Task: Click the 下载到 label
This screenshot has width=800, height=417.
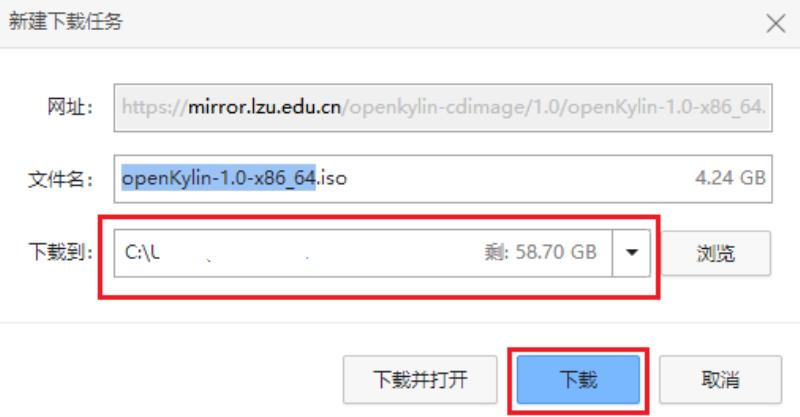Action: click(60, 252)
